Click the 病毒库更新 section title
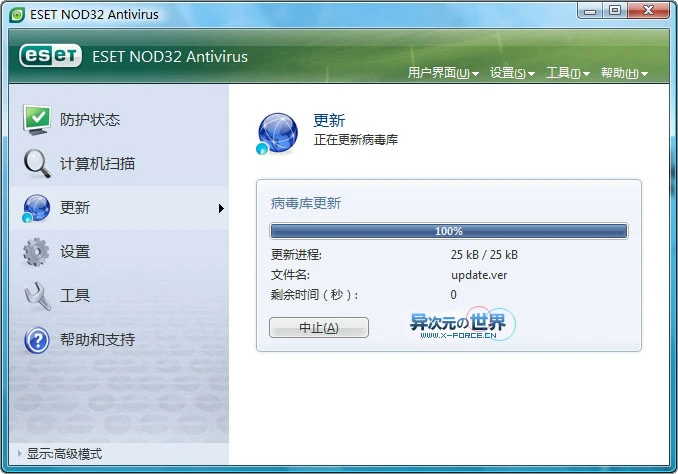The width and height of the screenshot is (678, 474). coord(306,203)
